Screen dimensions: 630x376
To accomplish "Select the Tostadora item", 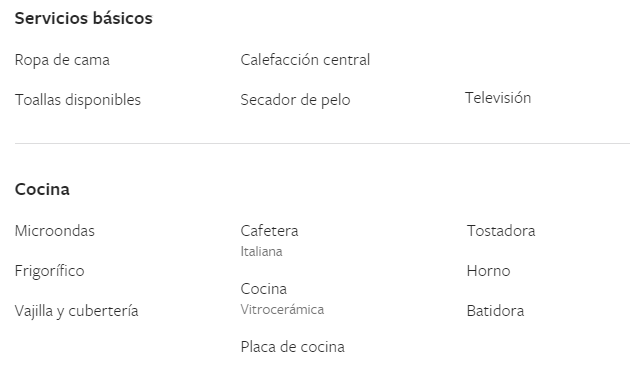I will (501, 231).
